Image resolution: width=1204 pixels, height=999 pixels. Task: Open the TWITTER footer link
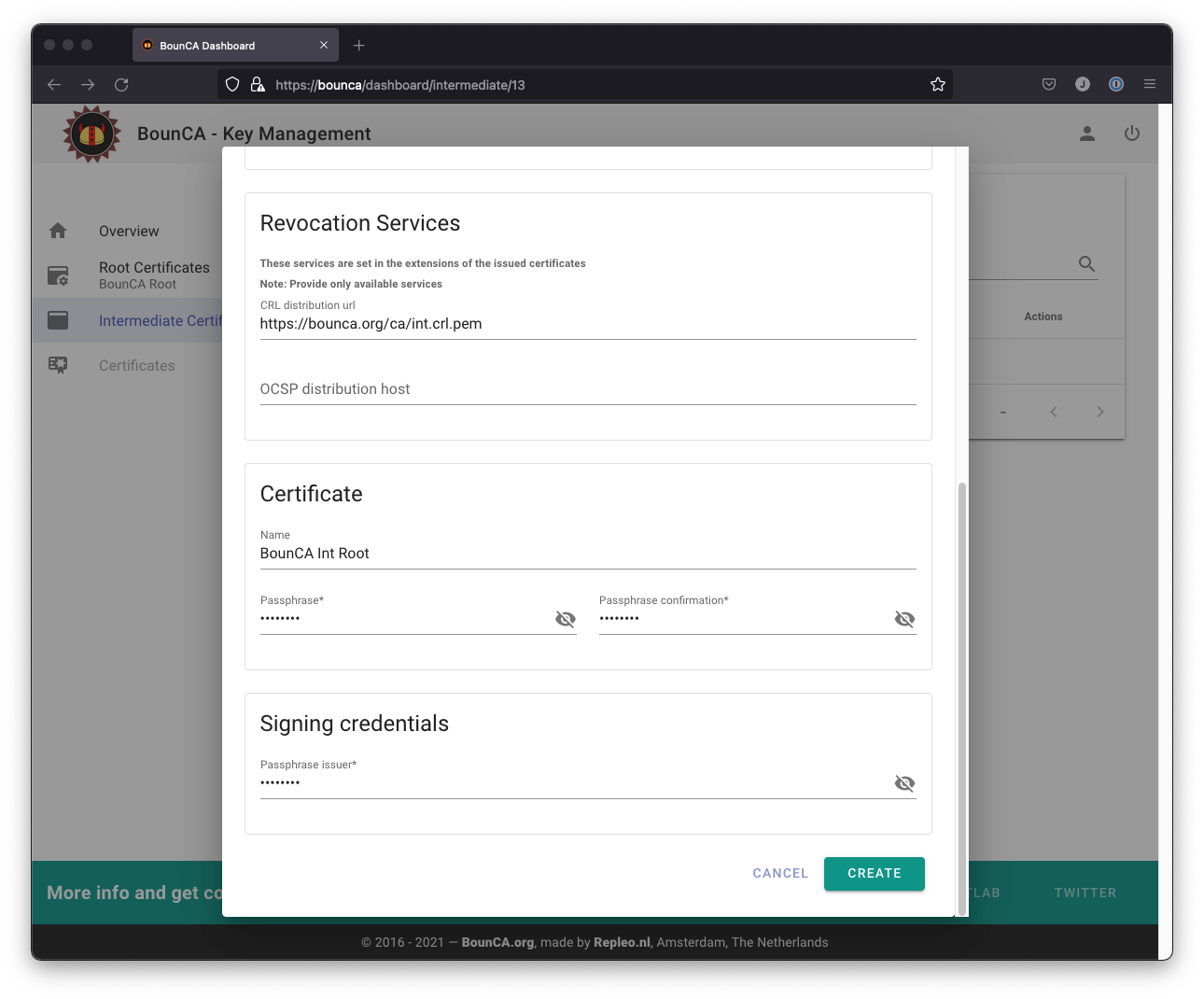click(x=1085, y=893)
